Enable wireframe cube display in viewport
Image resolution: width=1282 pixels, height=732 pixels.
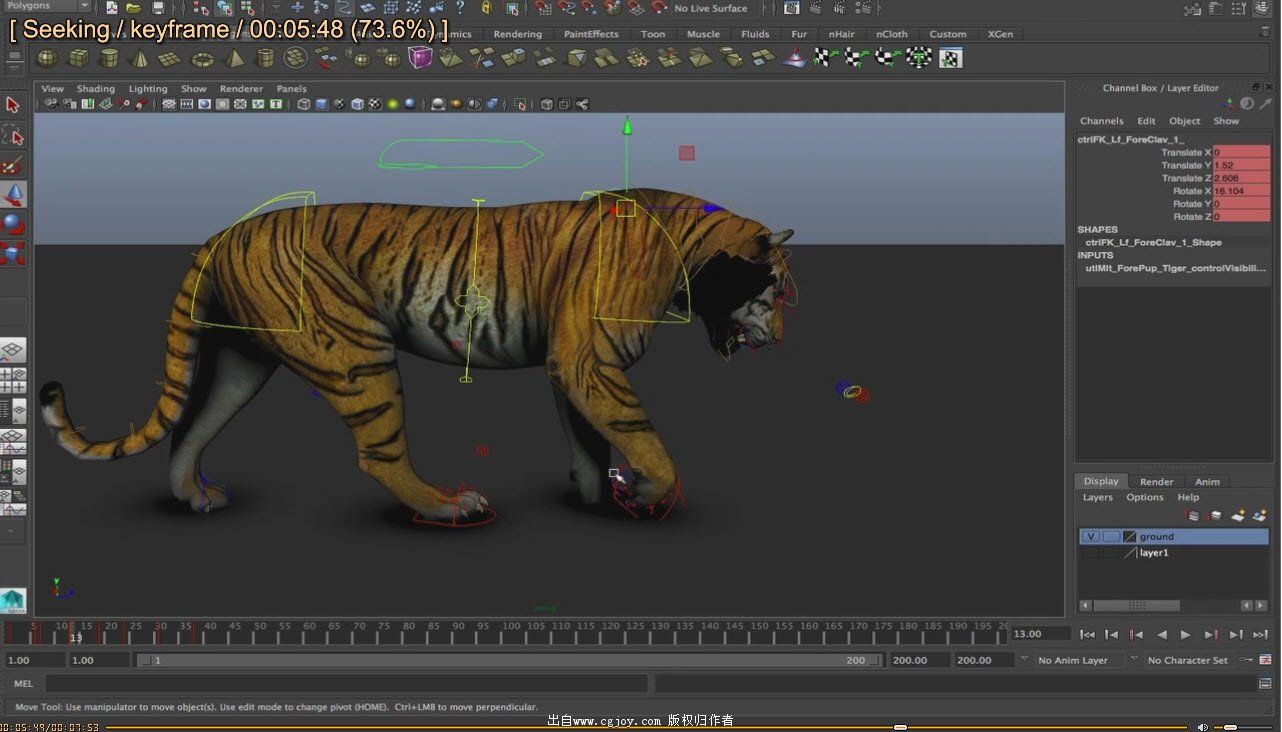304,104
